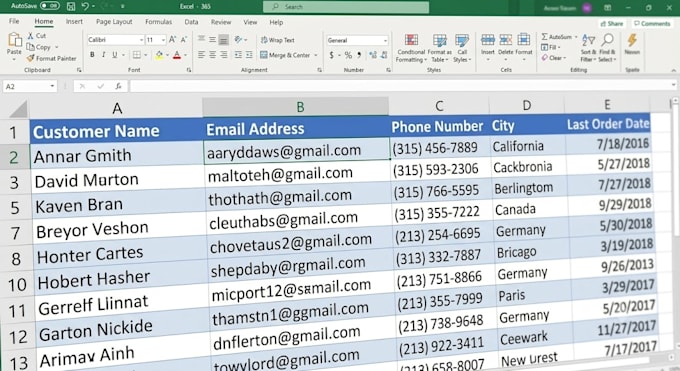Select the Format Painter tool
The image size is (680, 371).
point(51,58)
